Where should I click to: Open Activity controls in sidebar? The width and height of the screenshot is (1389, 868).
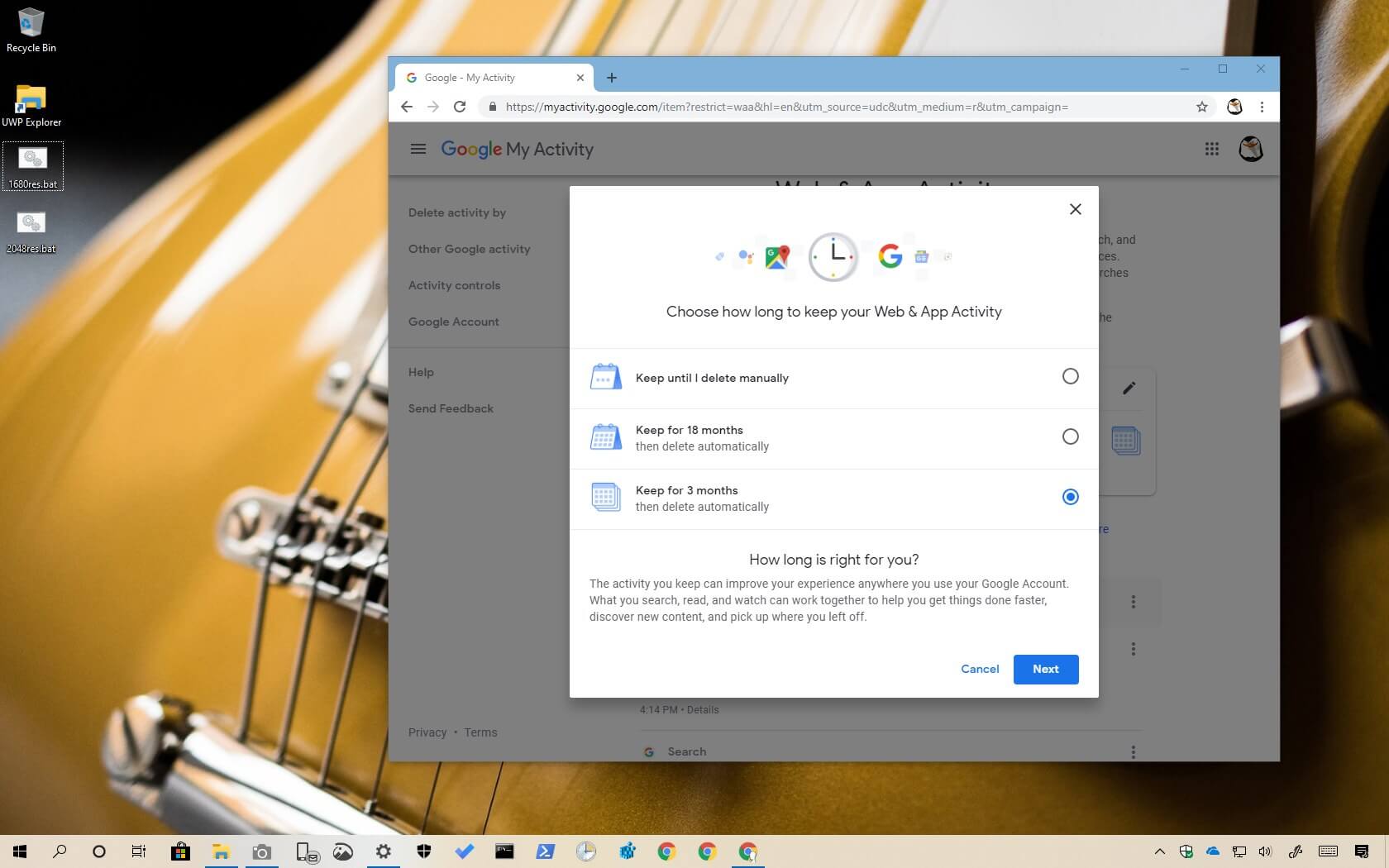[x=454, y=285]
